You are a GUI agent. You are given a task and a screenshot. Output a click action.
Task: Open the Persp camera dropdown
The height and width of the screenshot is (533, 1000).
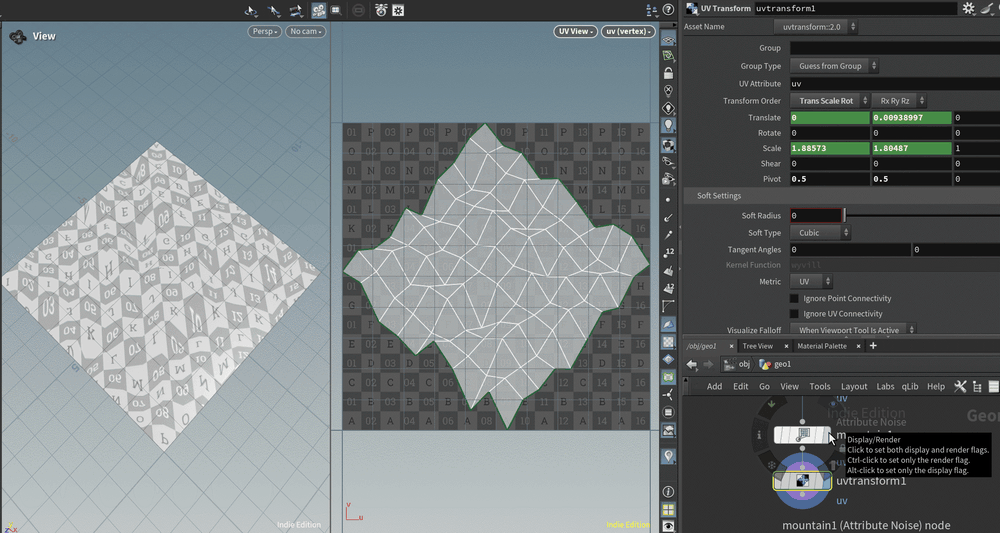264,32
